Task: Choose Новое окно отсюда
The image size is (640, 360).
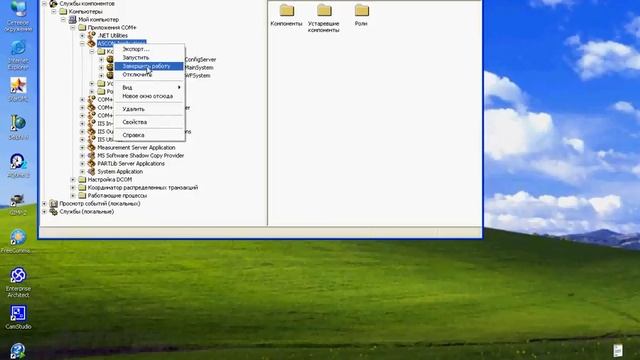Action: [x=149, y=96]
